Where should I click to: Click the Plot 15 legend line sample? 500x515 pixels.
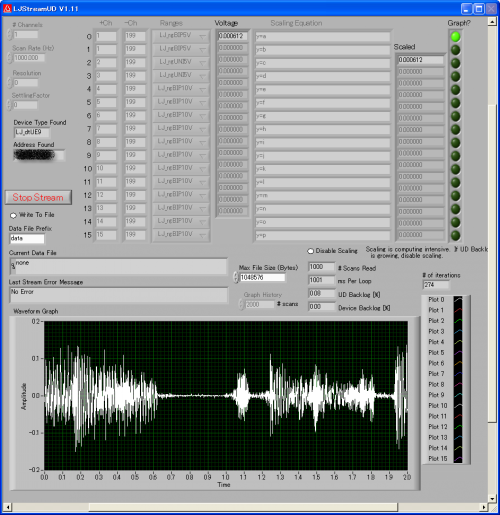[458, 459]
